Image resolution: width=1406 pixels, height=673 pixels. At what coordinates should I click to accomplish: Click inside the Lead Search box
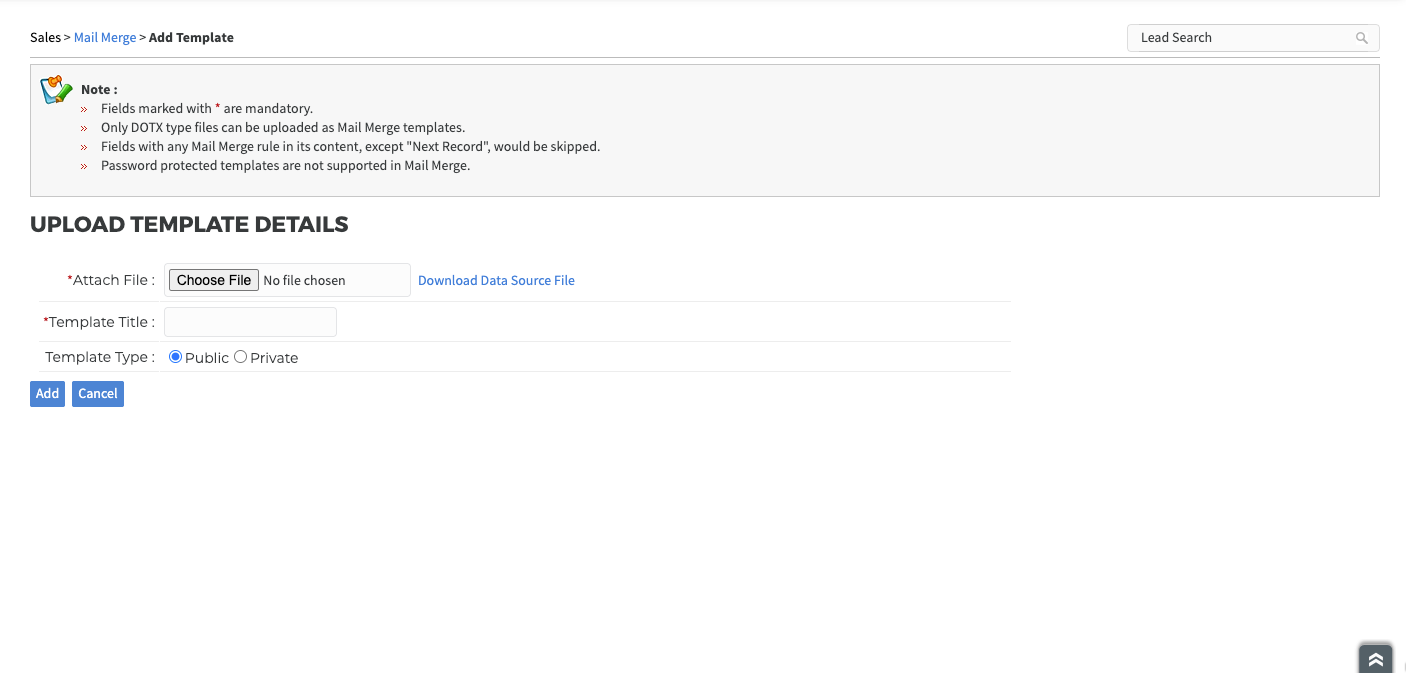pyautogui.click(x=1240, y=37)
